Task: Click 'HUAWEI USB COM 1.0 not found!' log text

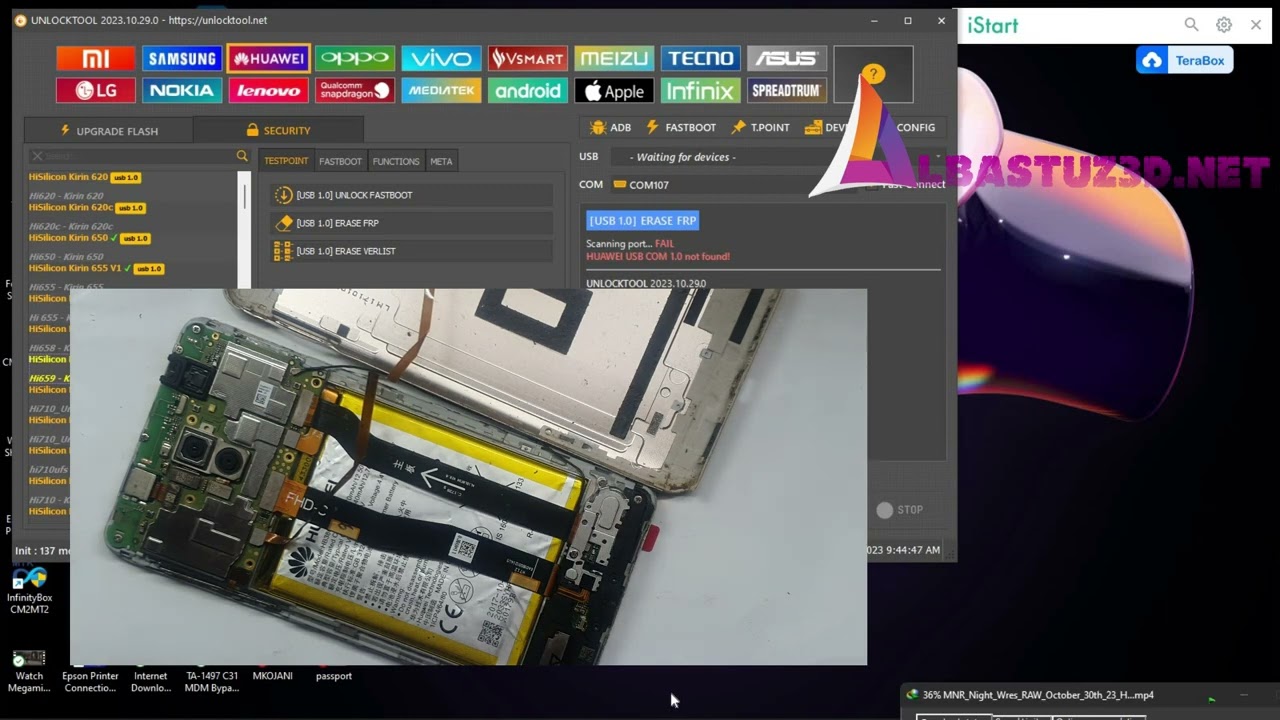Action: 658,257
